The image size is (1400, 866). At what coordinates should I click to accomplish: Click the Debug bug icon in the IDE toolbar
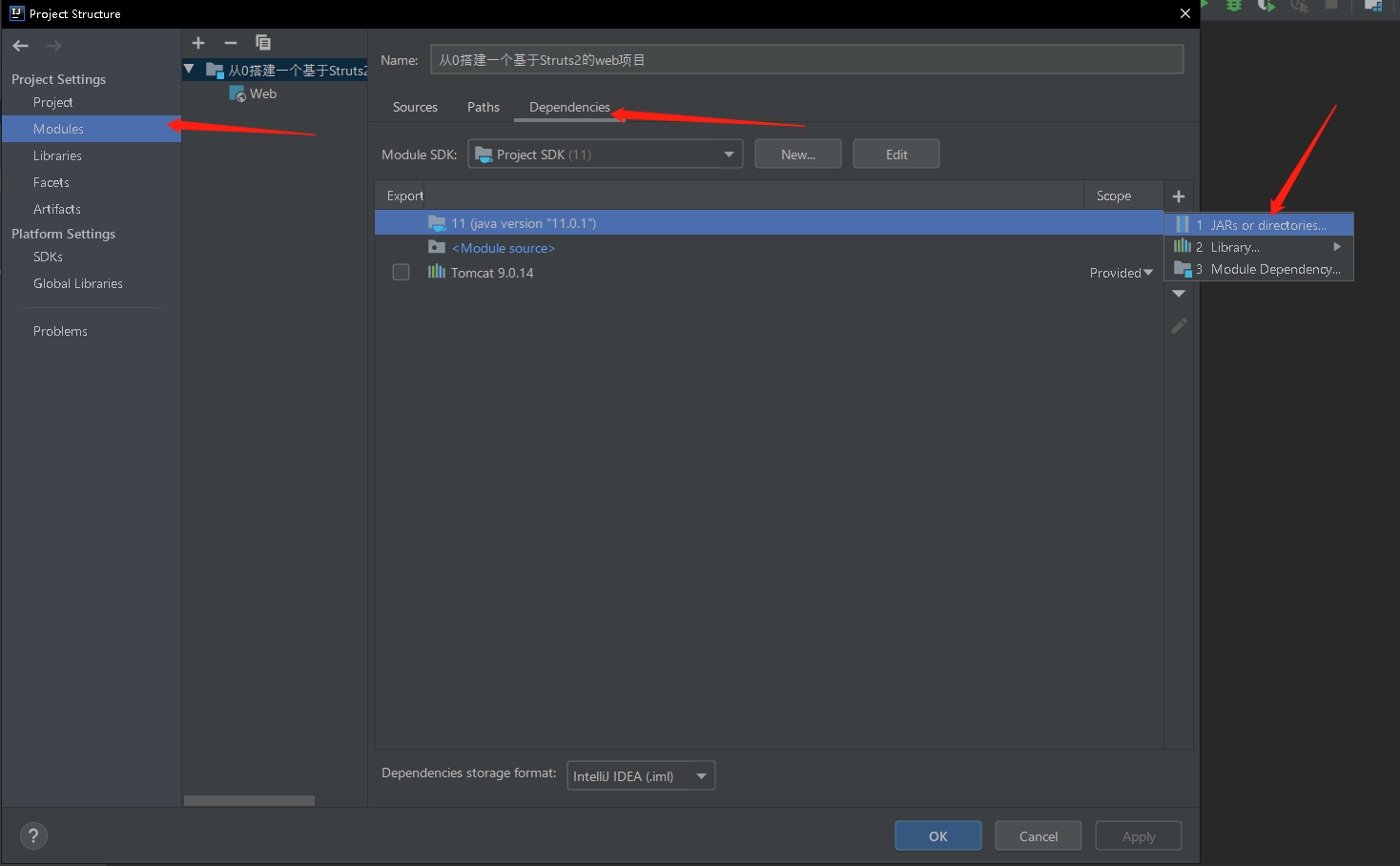coord(1234,5)
